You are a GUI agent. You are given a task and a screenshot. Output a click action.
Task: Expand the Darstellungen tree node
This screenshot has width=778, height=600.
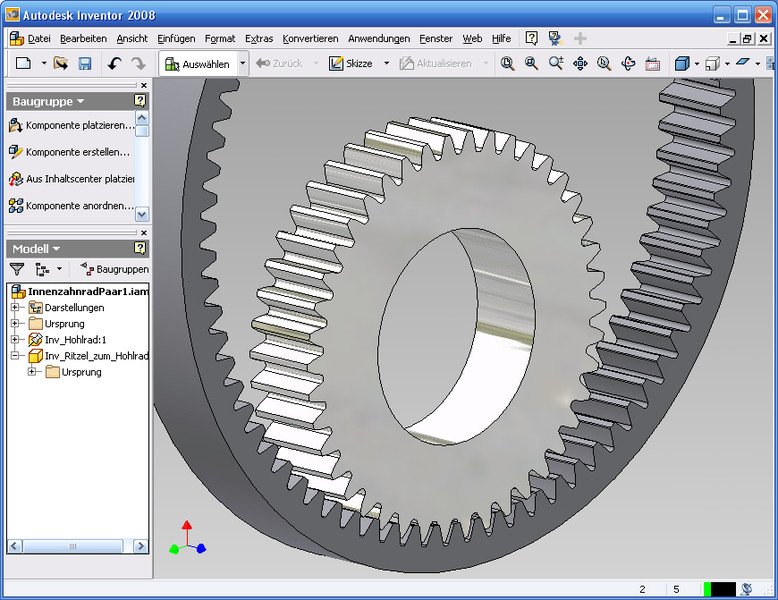(x=15, y=308)
